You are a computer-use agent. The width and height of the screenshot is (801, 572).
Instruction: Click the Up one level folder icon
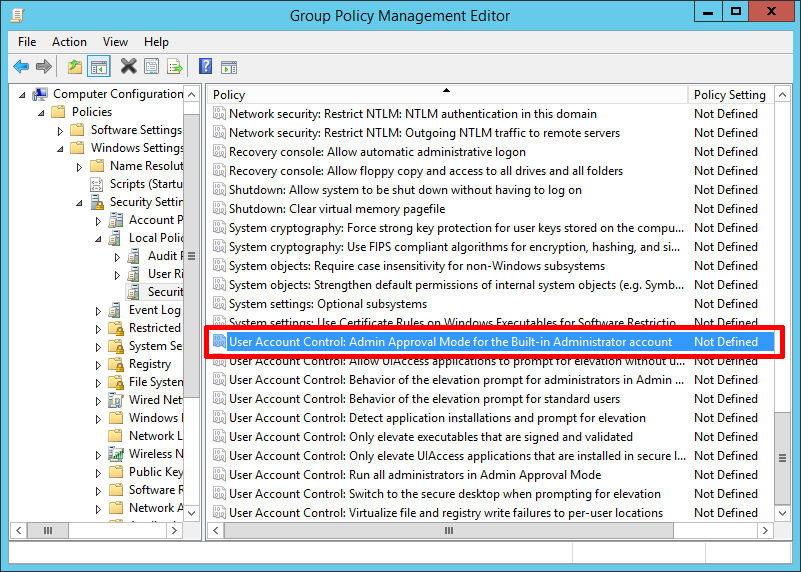[75, 66]
